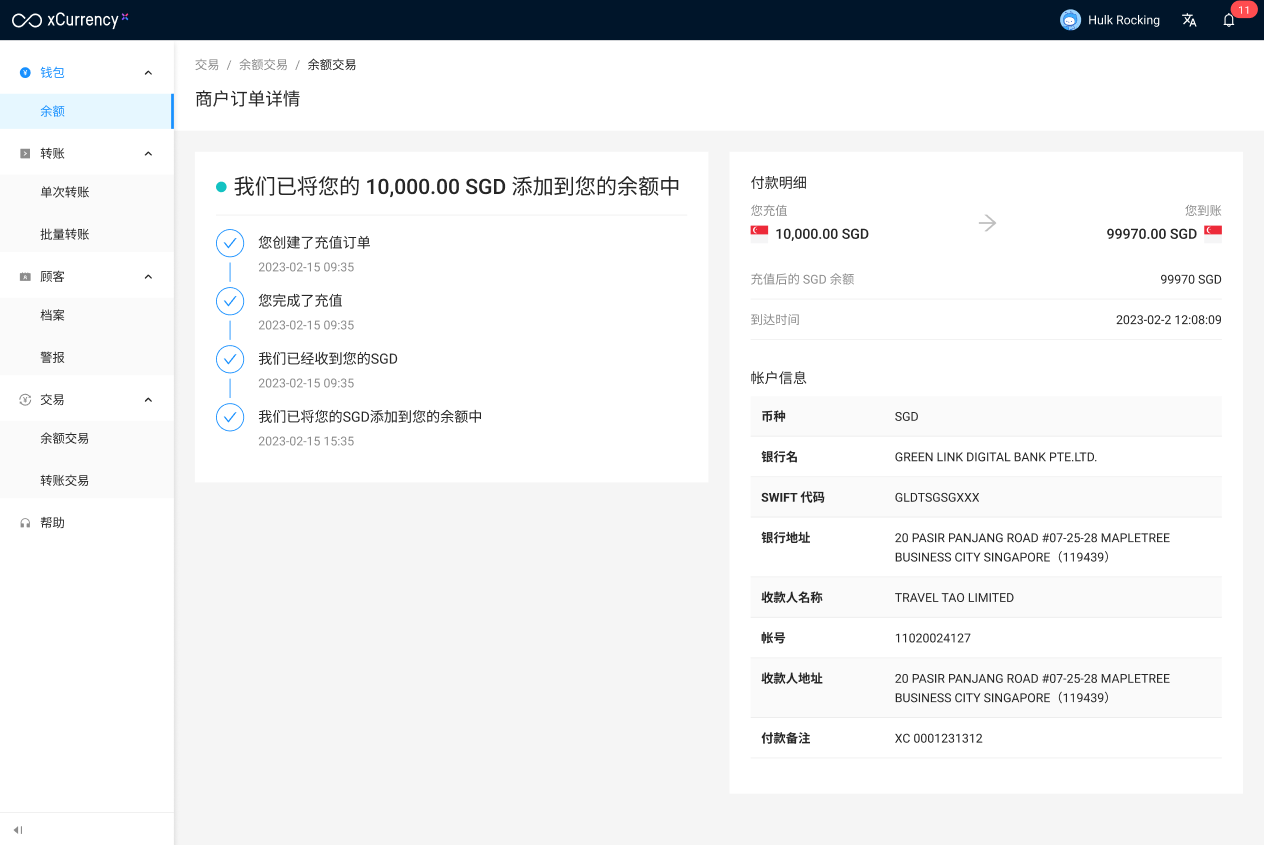Click check icon for 您创建了充值订单
This screenshot has height=845, width=1264.
click(x=230, y=243)
